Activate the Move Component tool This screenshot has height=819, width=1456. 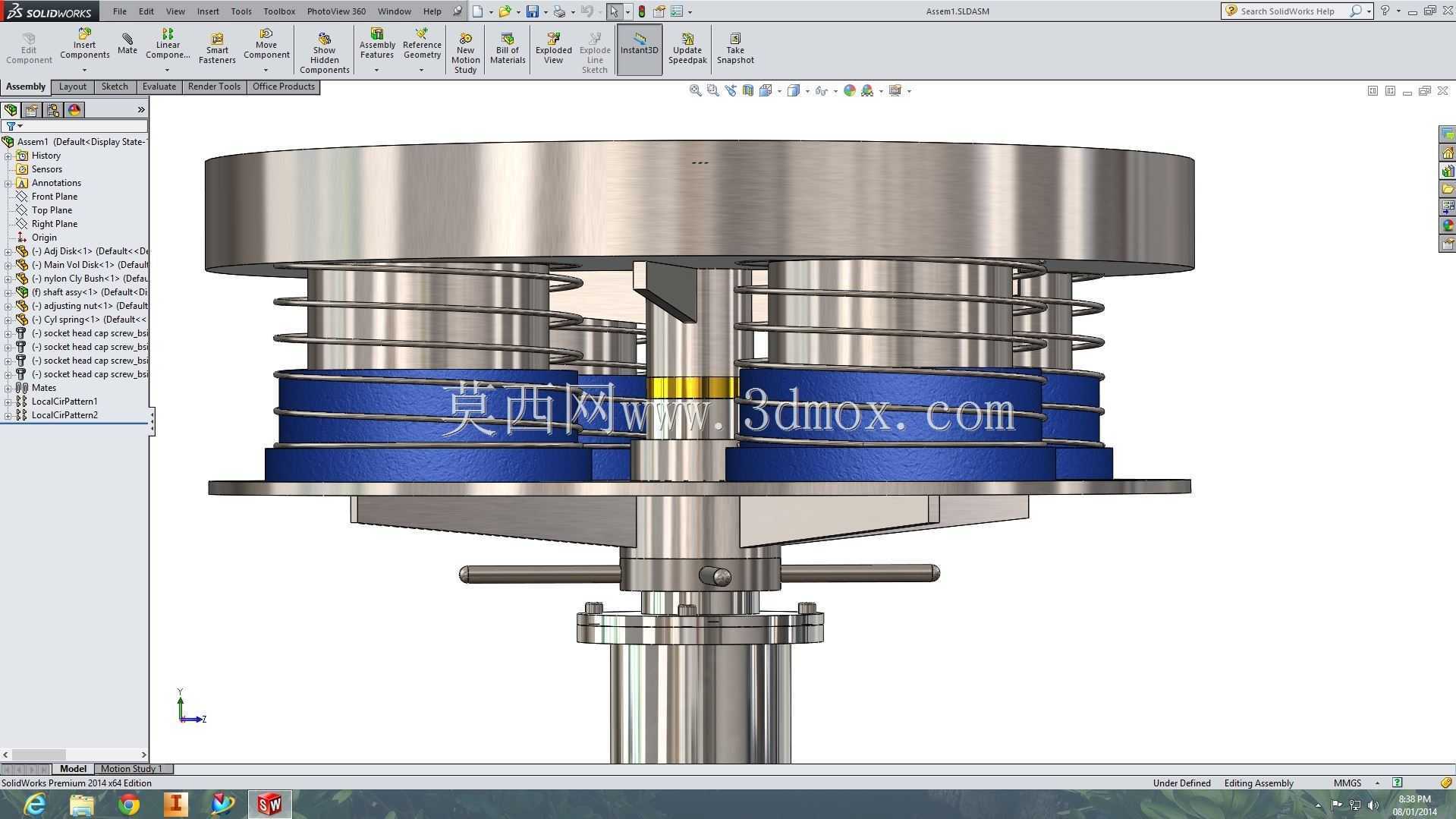coord(266,44)
